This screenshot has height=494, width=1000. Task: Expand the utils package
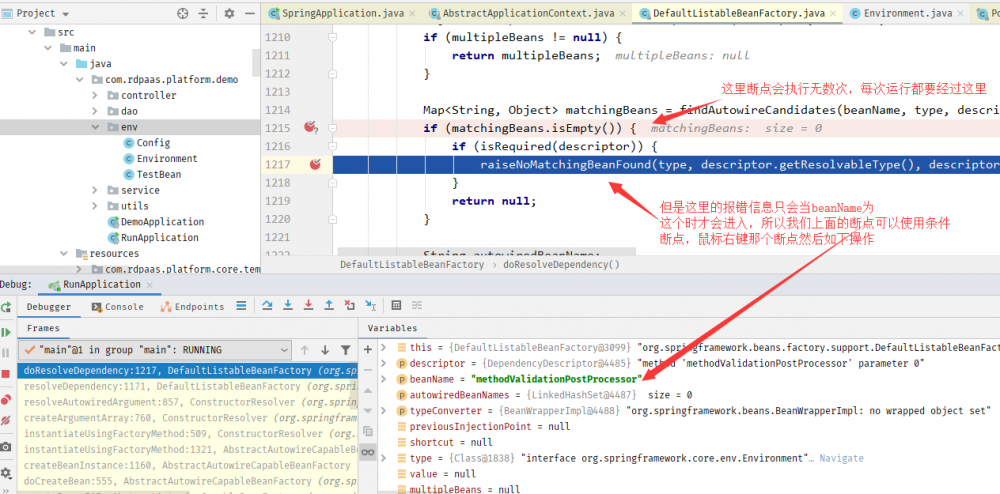point(94,206)
